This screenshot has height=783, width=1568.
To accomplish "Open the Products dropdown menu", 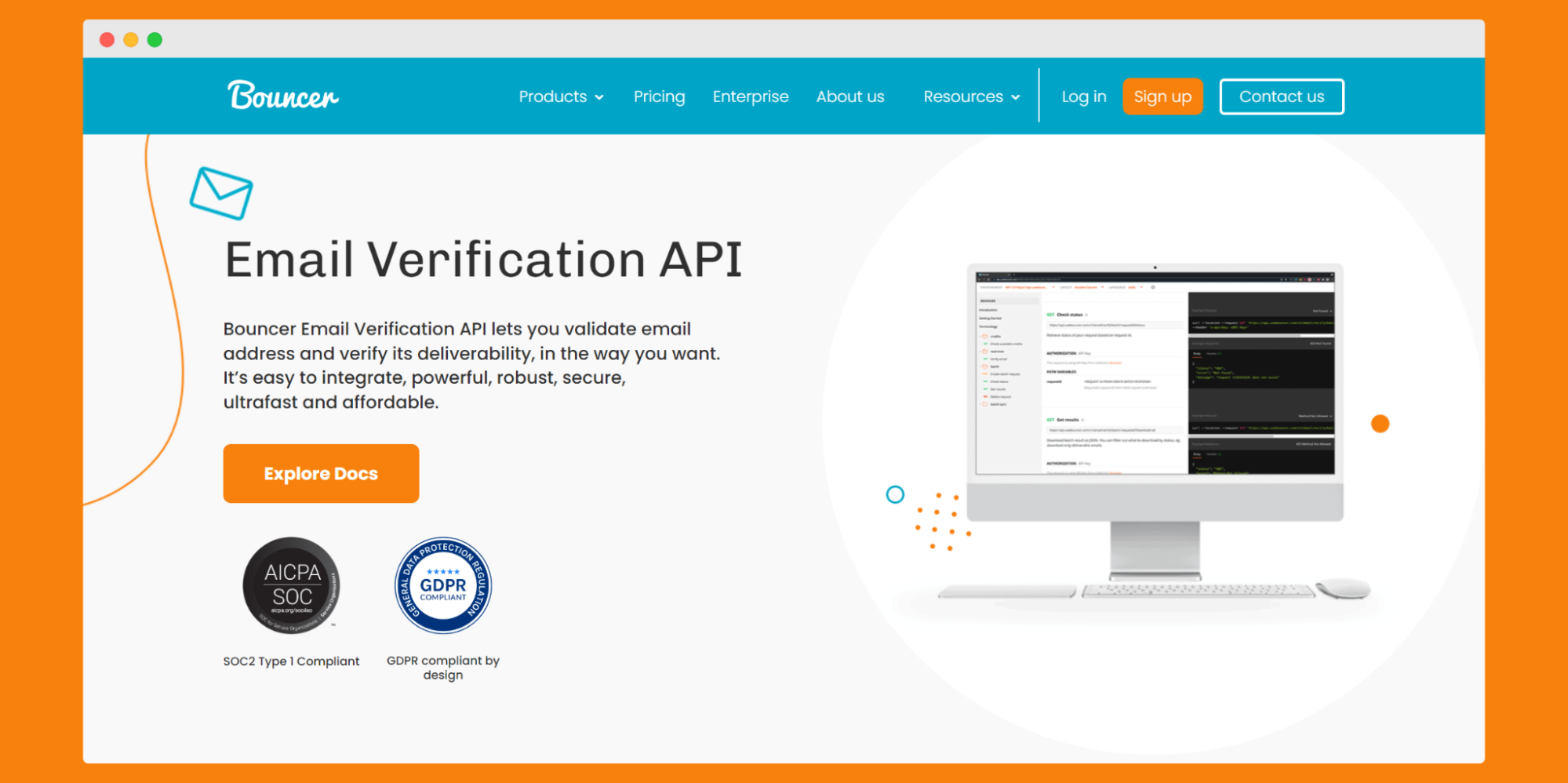I will tap(561, 97).
